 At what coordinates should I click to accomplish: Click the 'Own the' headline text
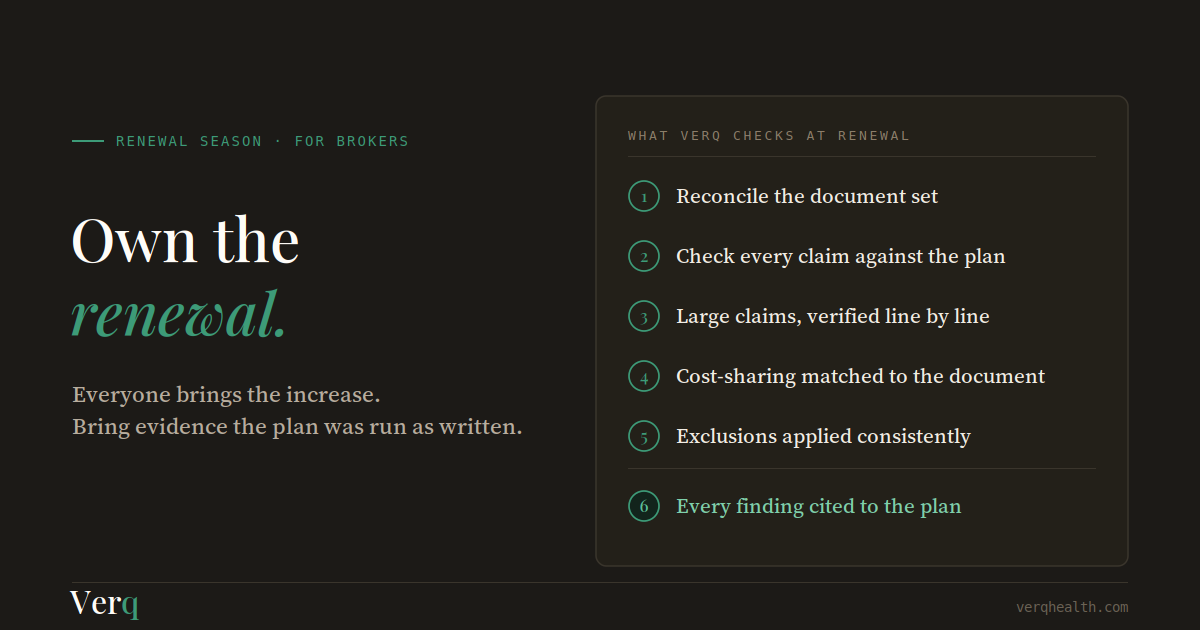click(x=185, y=240)
